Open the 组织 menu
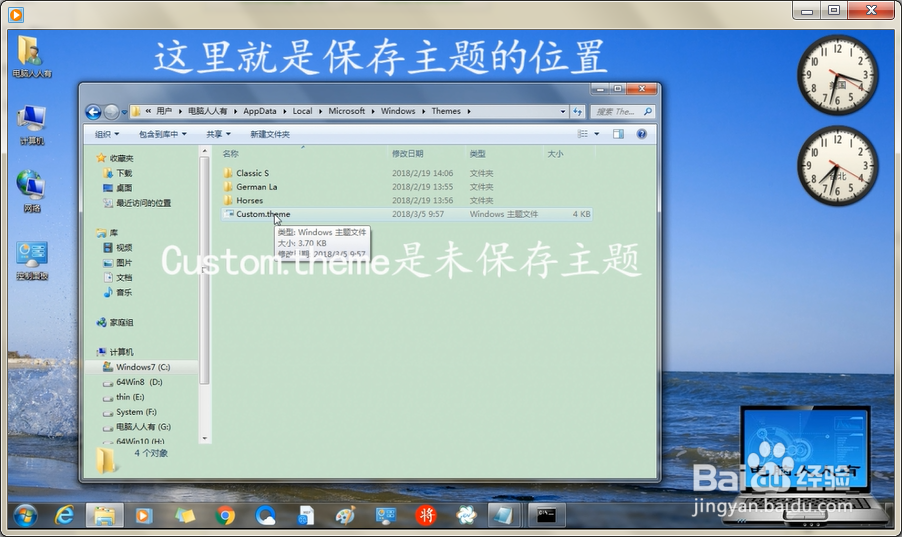This screenshot has width=902, height=537. pyautogui.click(x=107, y=134)
